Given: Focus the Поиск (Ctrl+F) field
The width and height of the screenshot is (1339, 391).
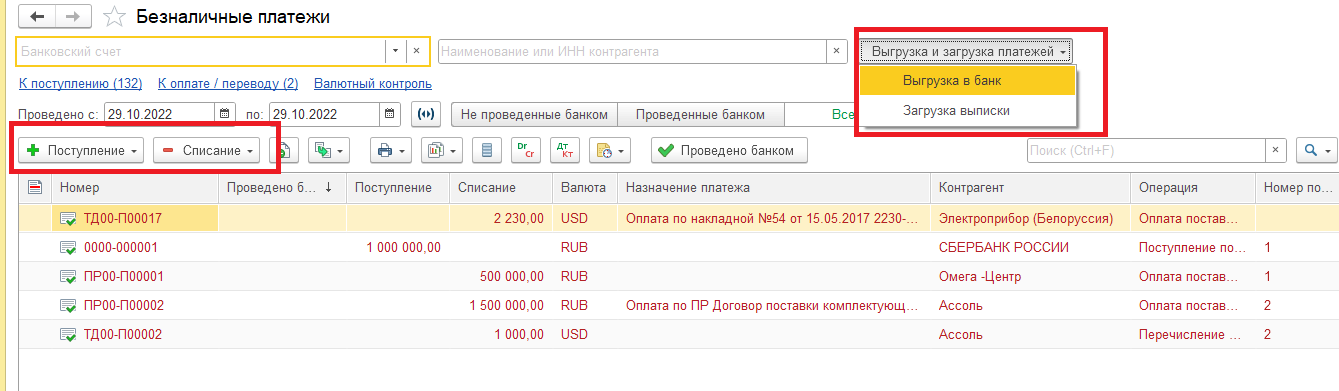Looking at the screenshot, I should 1146,150.
